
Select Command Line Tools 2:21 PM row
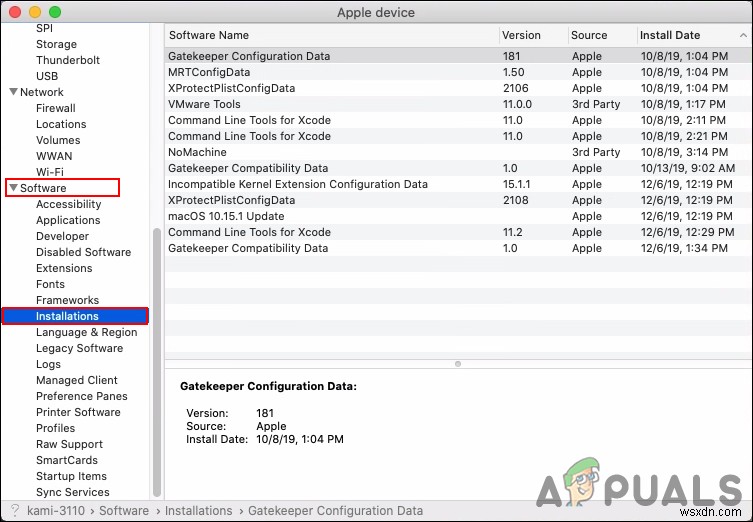[458, 136]
